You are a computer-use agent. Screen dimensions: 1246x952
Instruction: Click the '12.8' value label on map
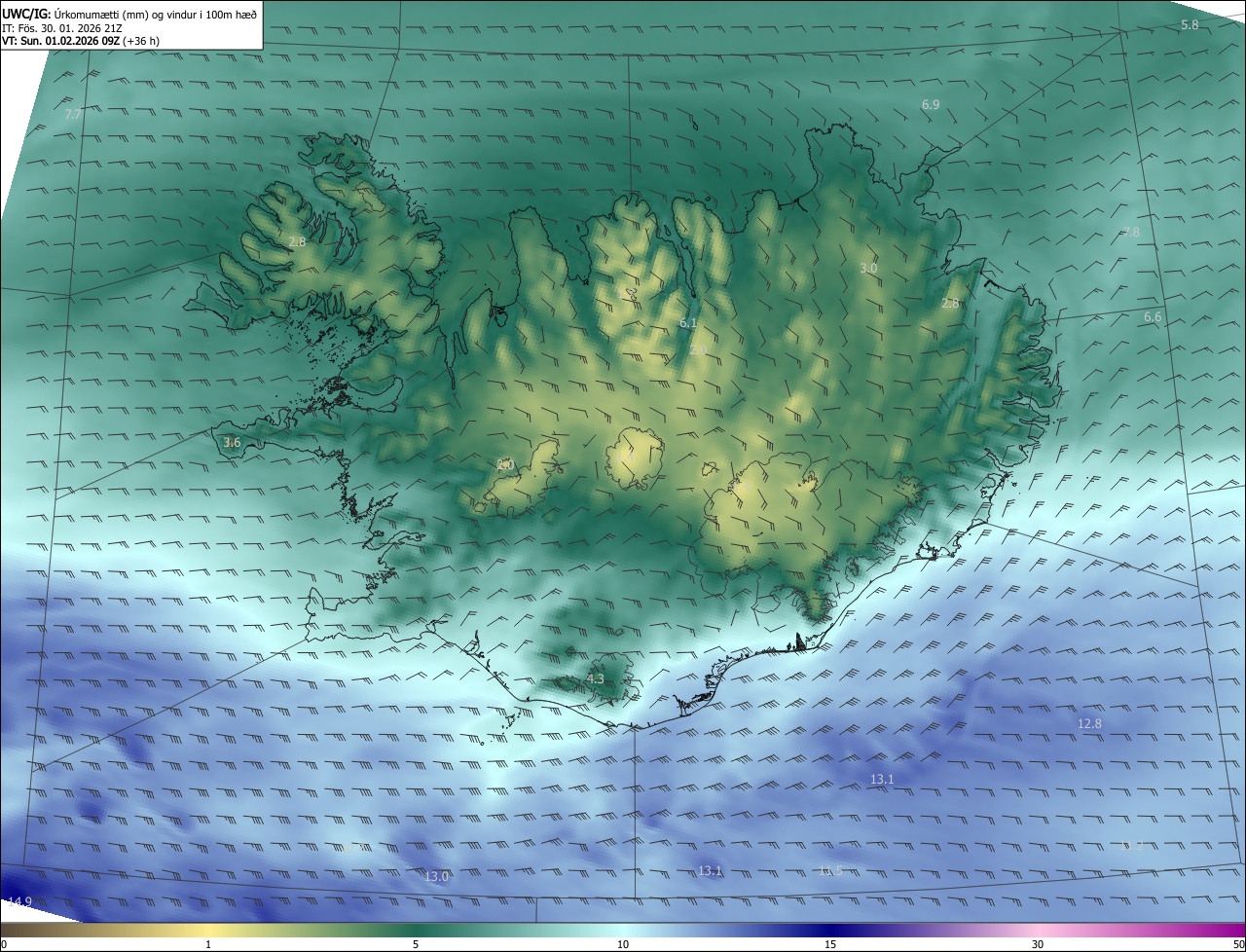pyautogui.click(x=1089, y=723)
